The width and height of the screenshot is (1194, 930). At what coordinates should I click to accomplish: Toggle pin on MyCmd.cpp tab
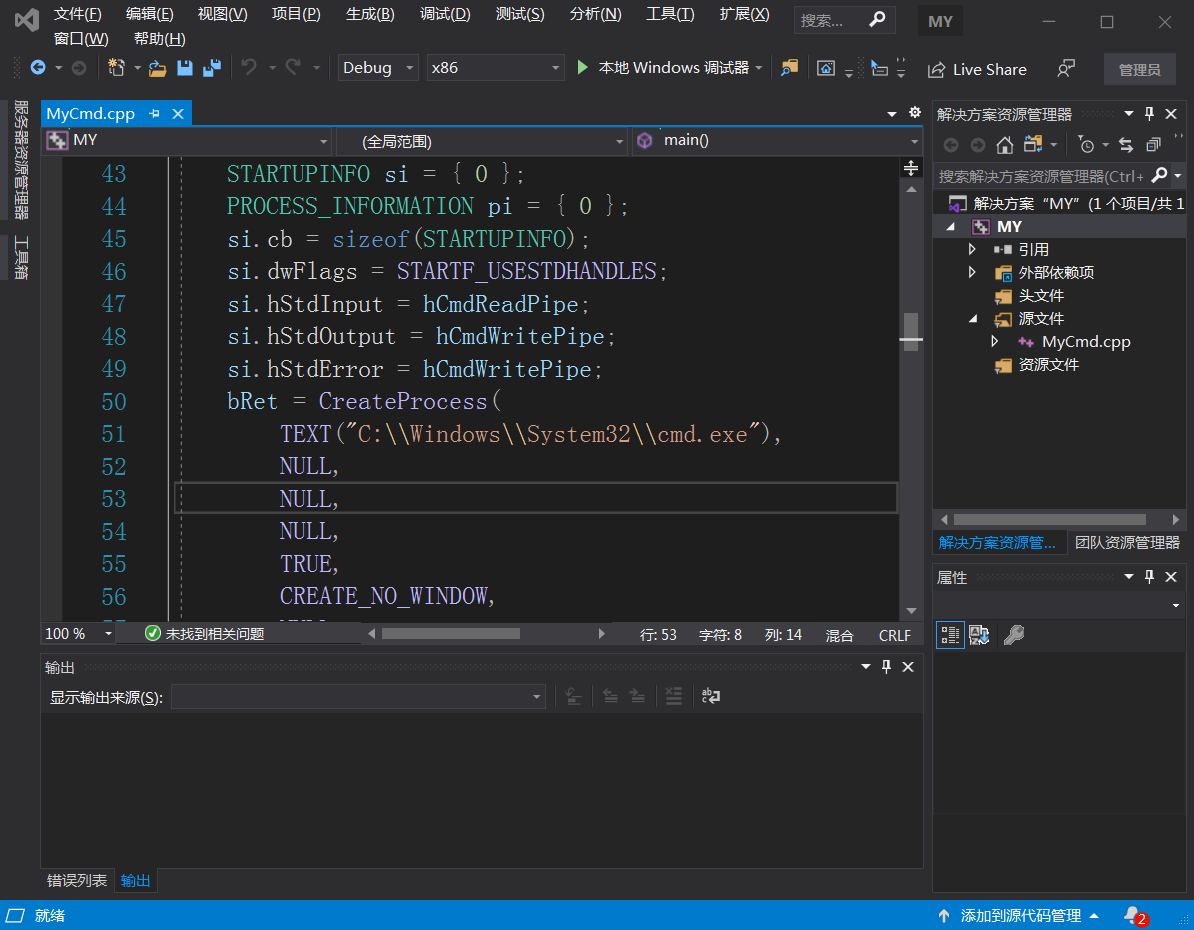click(155, 113)
